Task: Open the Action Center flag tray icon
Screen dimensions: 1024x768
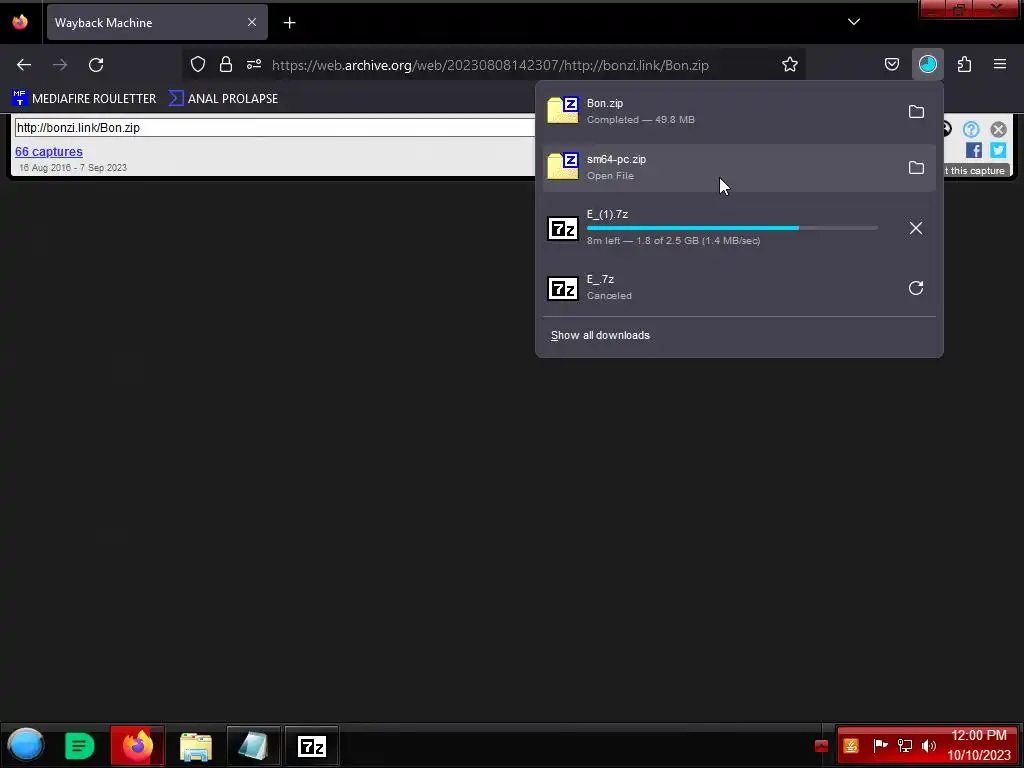Action: pos(880,745)
